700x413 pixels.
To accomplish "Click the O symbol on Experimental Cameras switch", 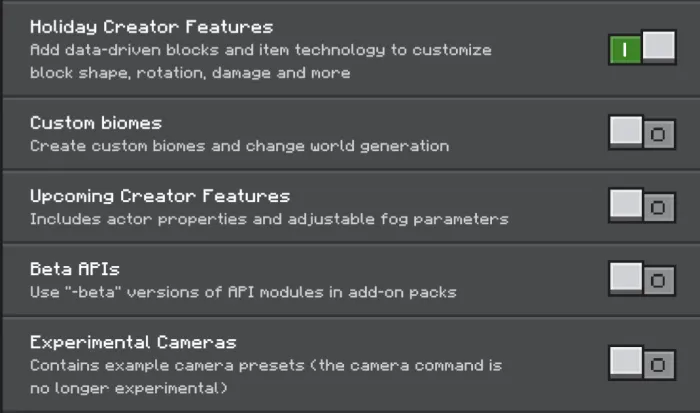I will (x=658, y=365).
